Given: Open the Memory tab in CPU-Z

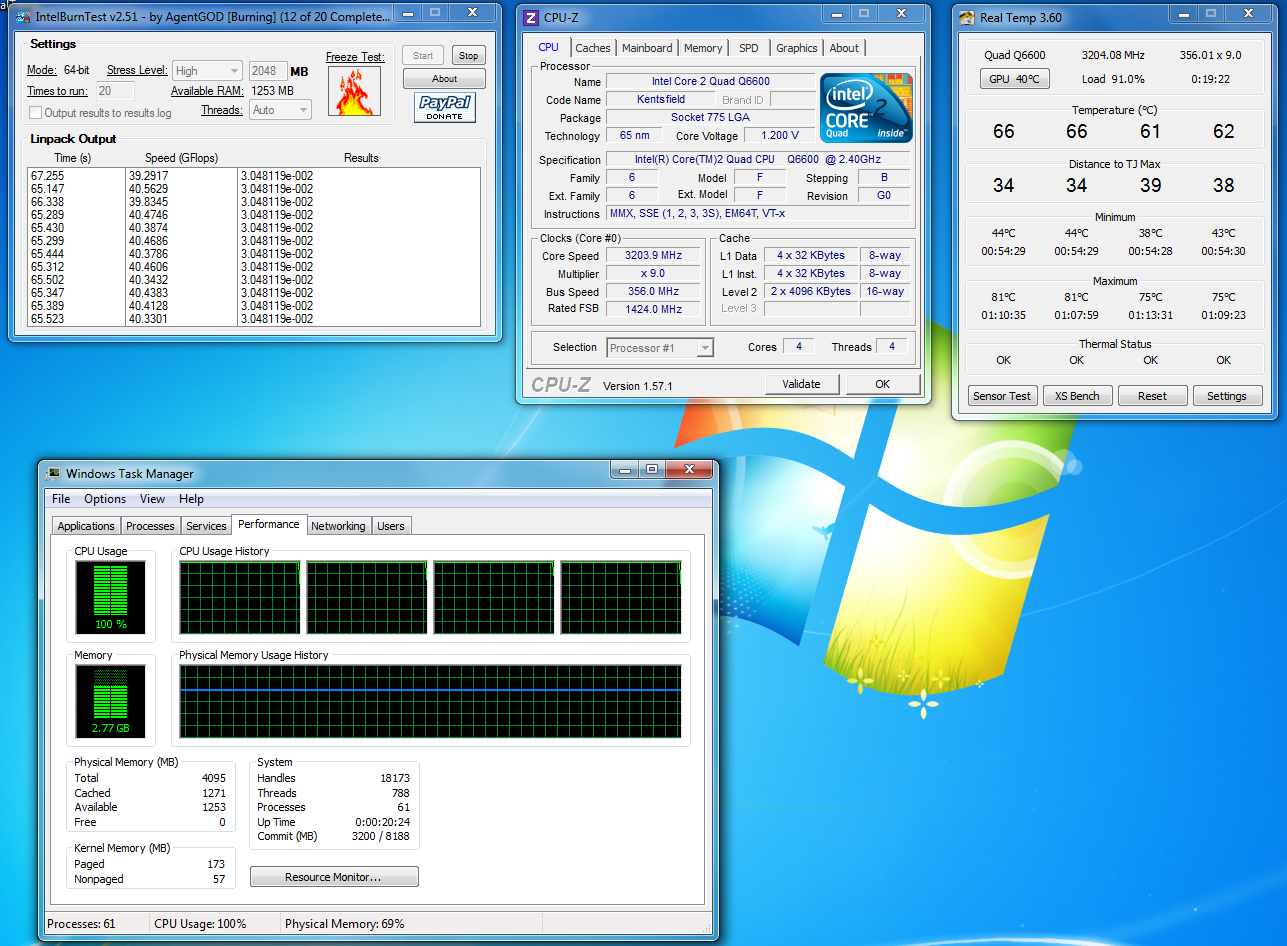Looking at the screenshot, I should pos(703,48).
